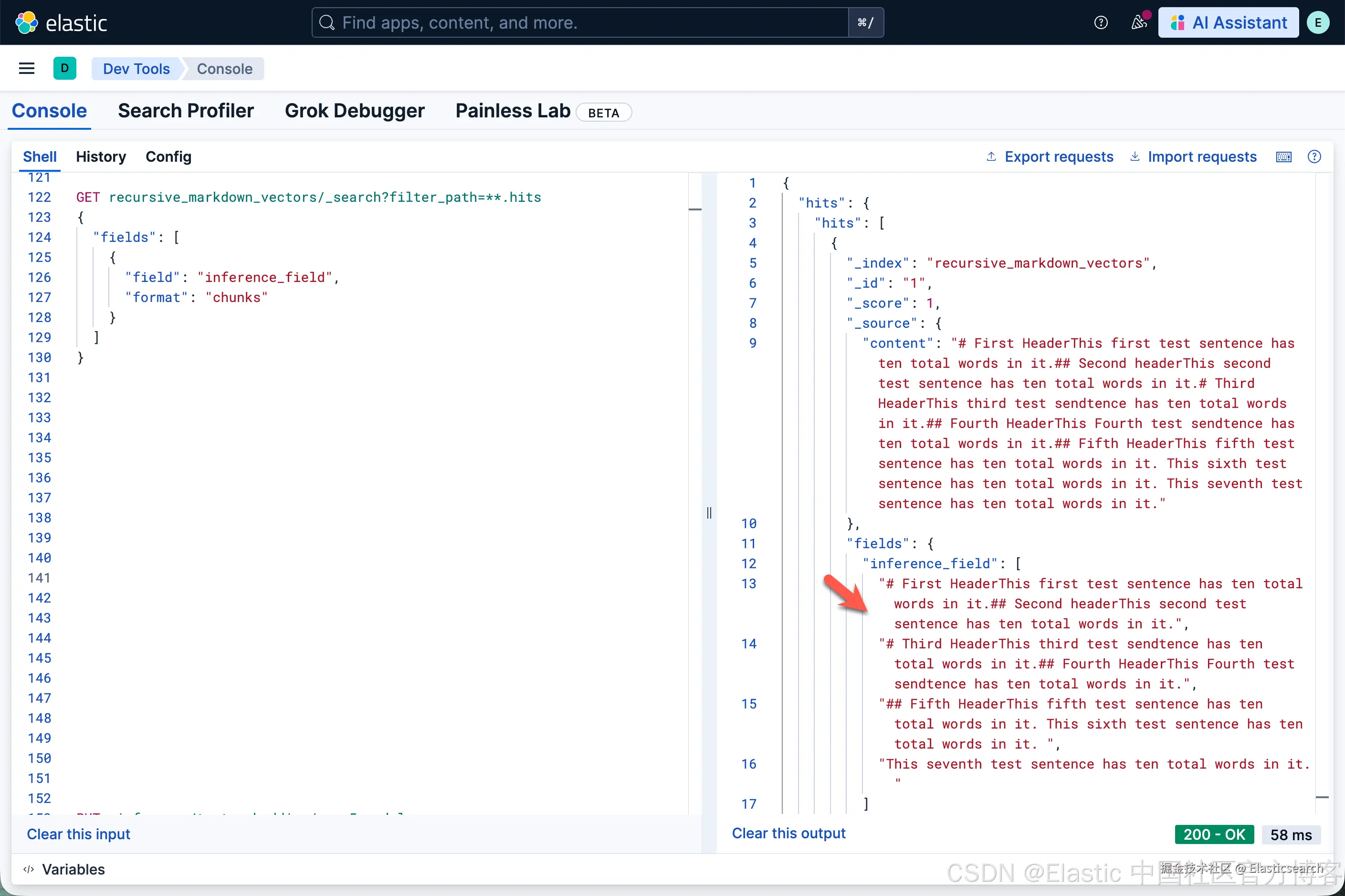This screenshot has height=896, width=1345.
Task: Click the green D space selector
Action: 64,69
